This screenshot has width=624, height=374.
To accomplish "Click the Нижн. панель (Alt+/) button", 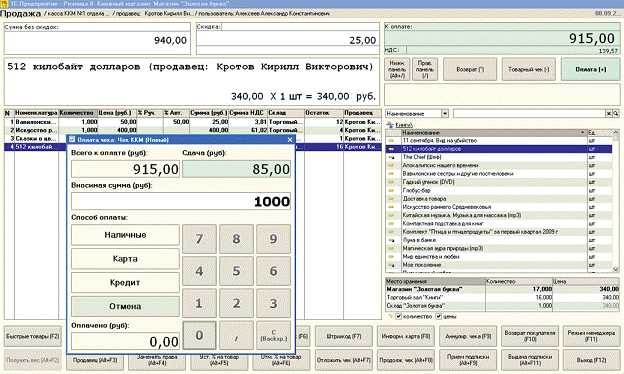I will 397,70.
